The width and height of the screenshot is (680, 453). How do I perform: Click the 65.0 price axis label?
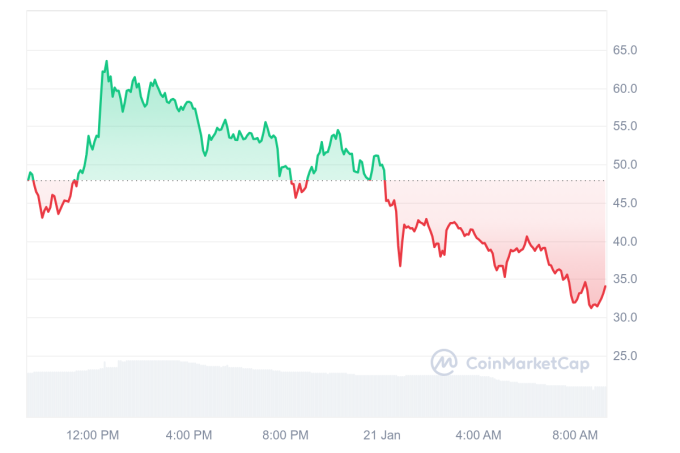tap(625, 50)
